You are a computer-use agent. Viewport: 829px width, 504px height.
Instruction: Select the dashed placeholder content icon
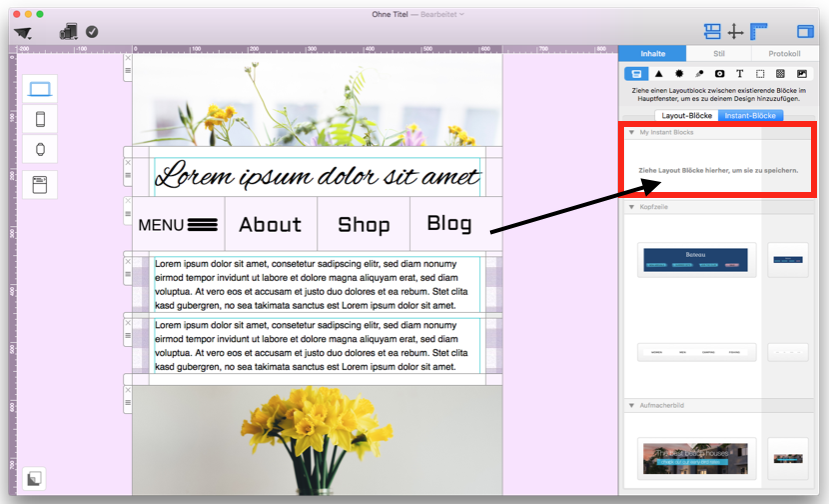760,74
